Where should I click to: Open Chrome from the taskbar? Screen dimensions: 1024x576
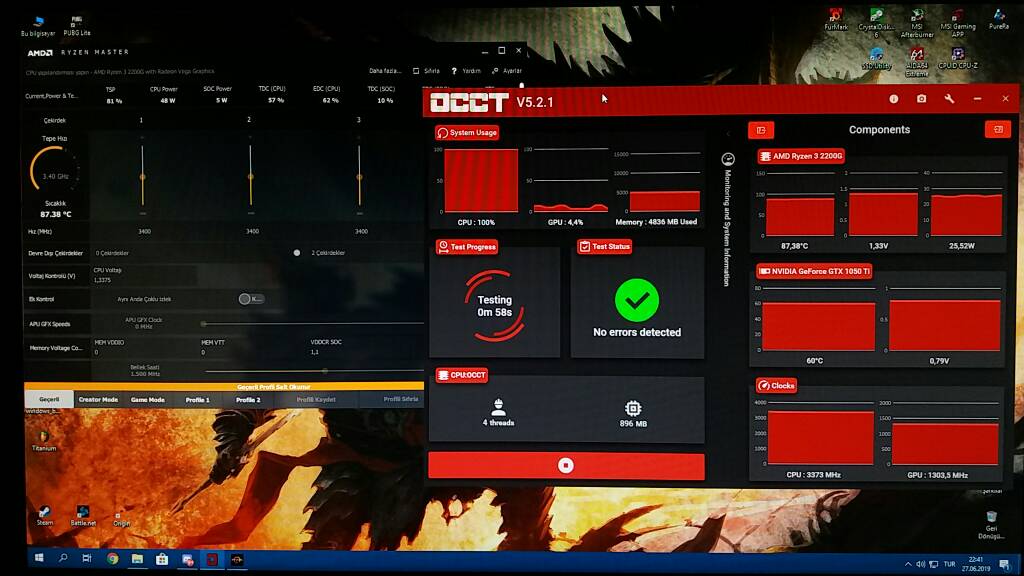click(x=112, y=558)
